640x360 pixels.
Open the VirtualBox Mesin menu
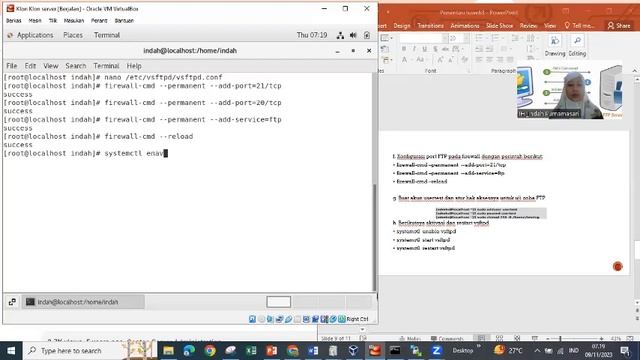35,20
